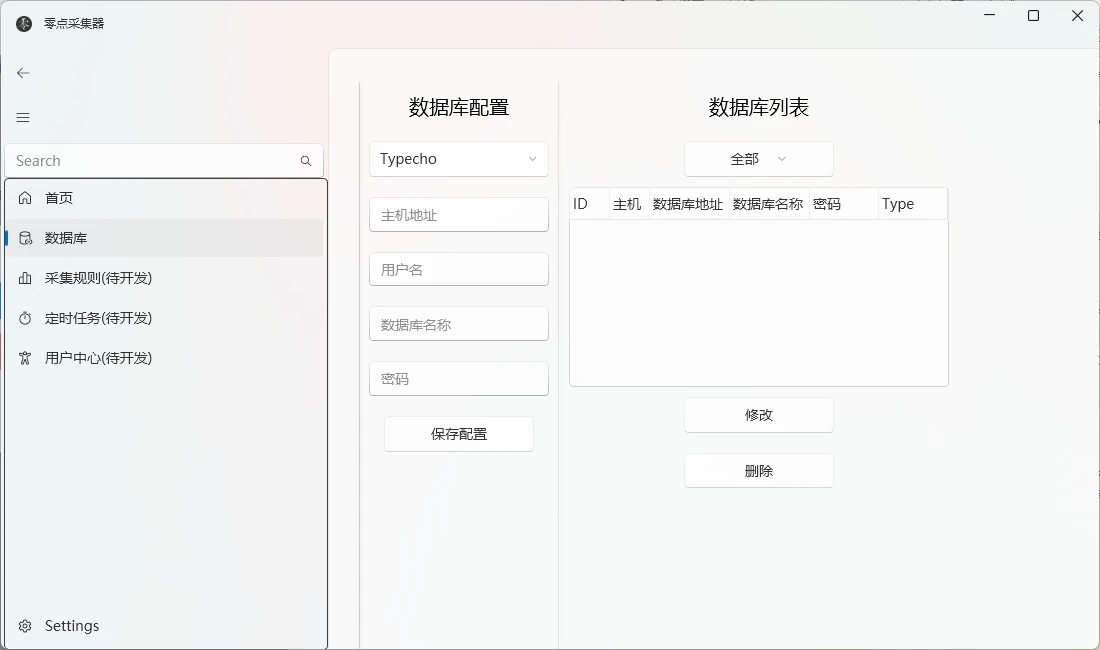Toggle the hamburger navigation menu

pos(23,118)
